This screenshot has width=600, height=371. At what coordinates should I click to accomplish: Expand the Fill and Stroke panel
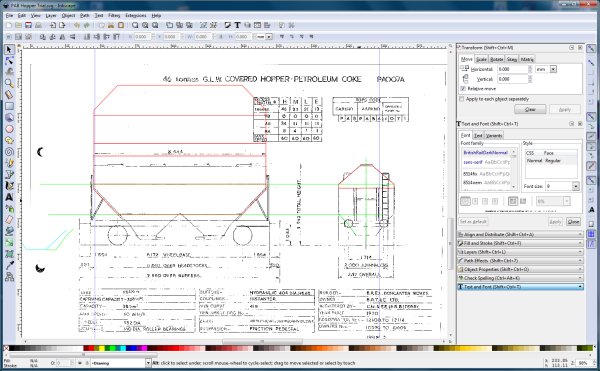(x=520, y=243)
